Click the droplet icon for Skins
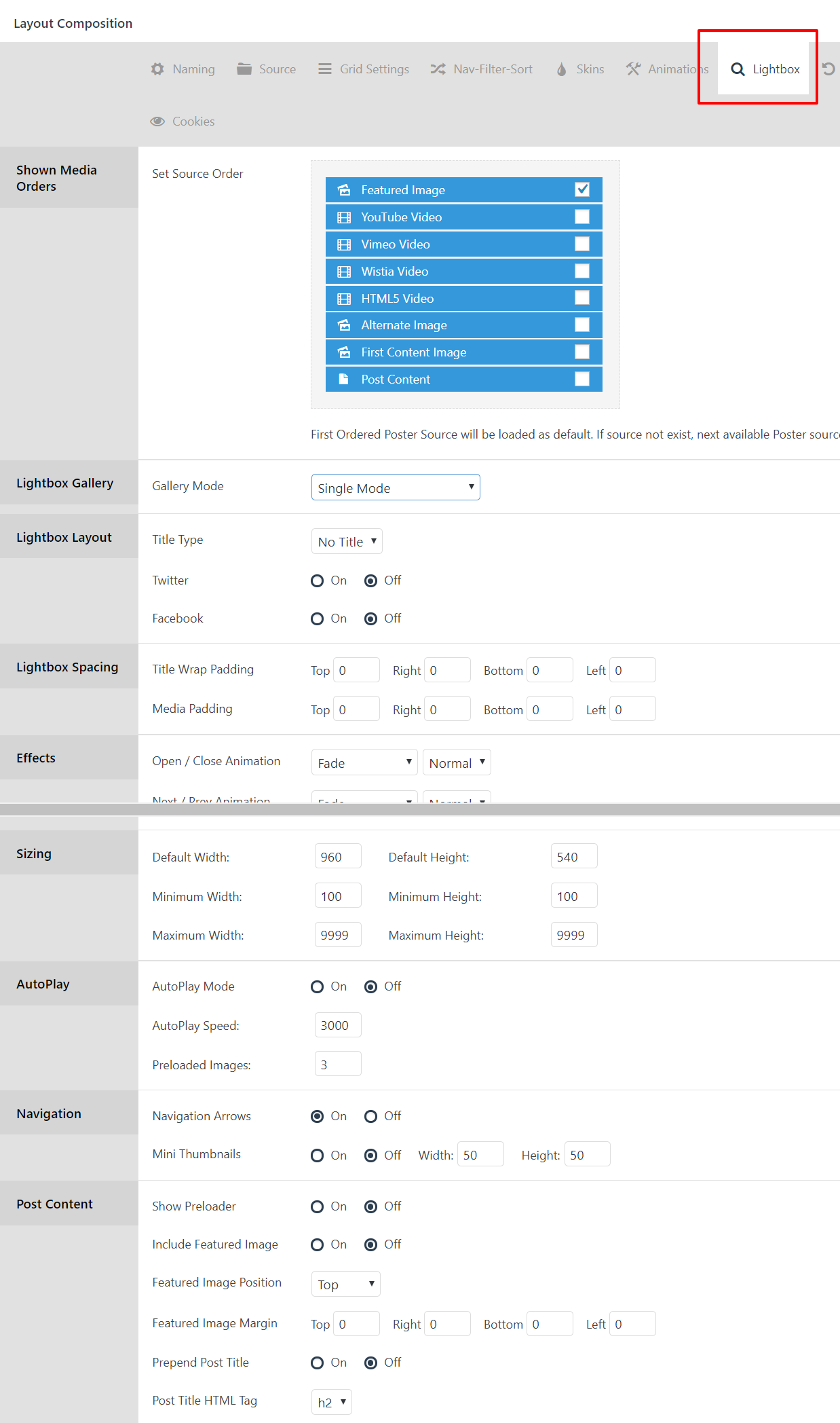The width and height of the screenshot is (840, 1423). pos(561,69)
